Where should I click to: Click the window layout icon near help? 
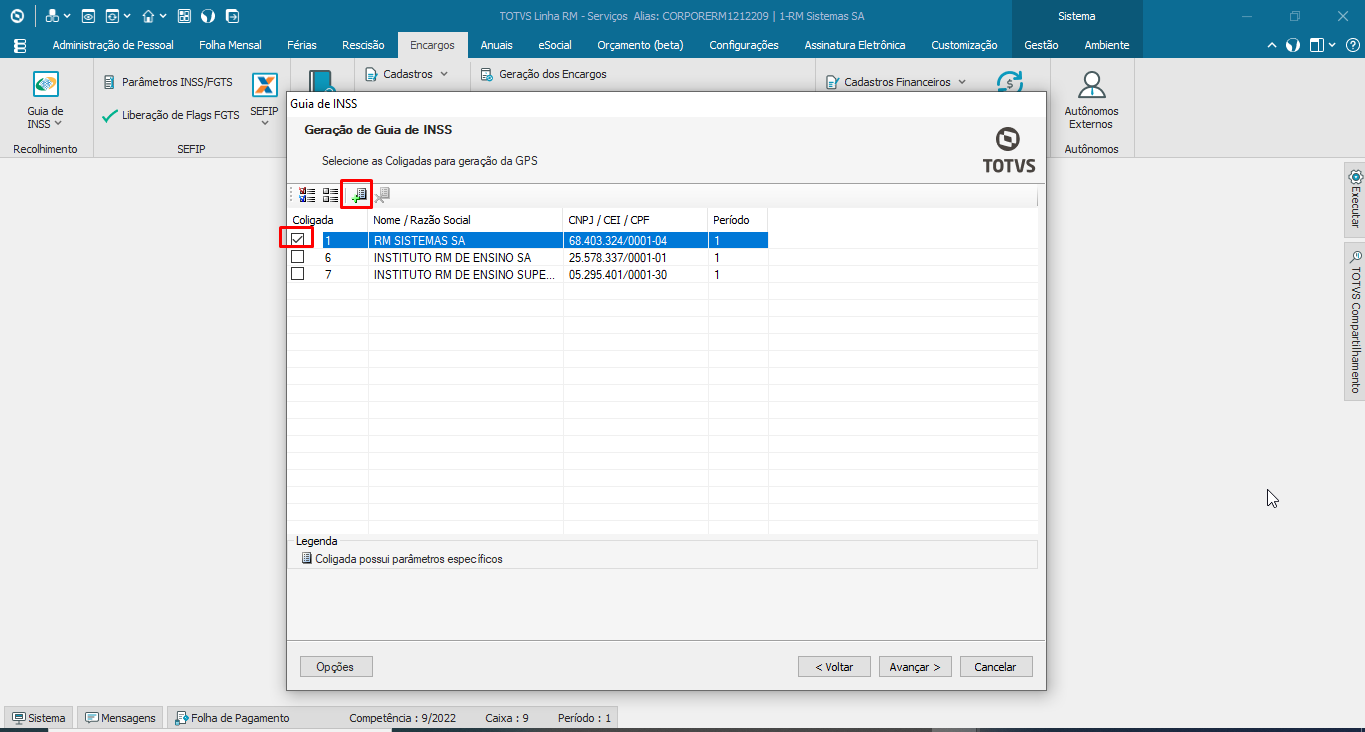[x=1316, y=45]
